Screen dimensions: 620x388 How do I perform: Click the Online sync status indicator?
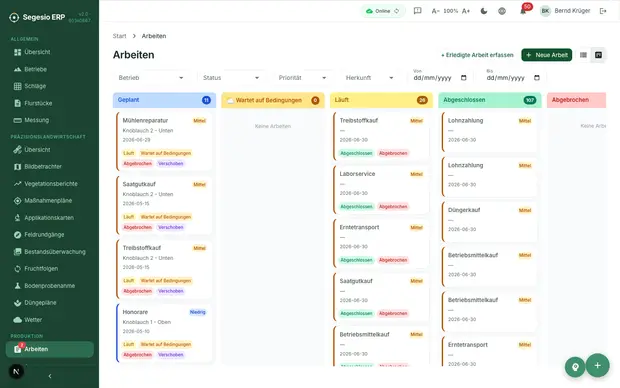coord(382,11)
